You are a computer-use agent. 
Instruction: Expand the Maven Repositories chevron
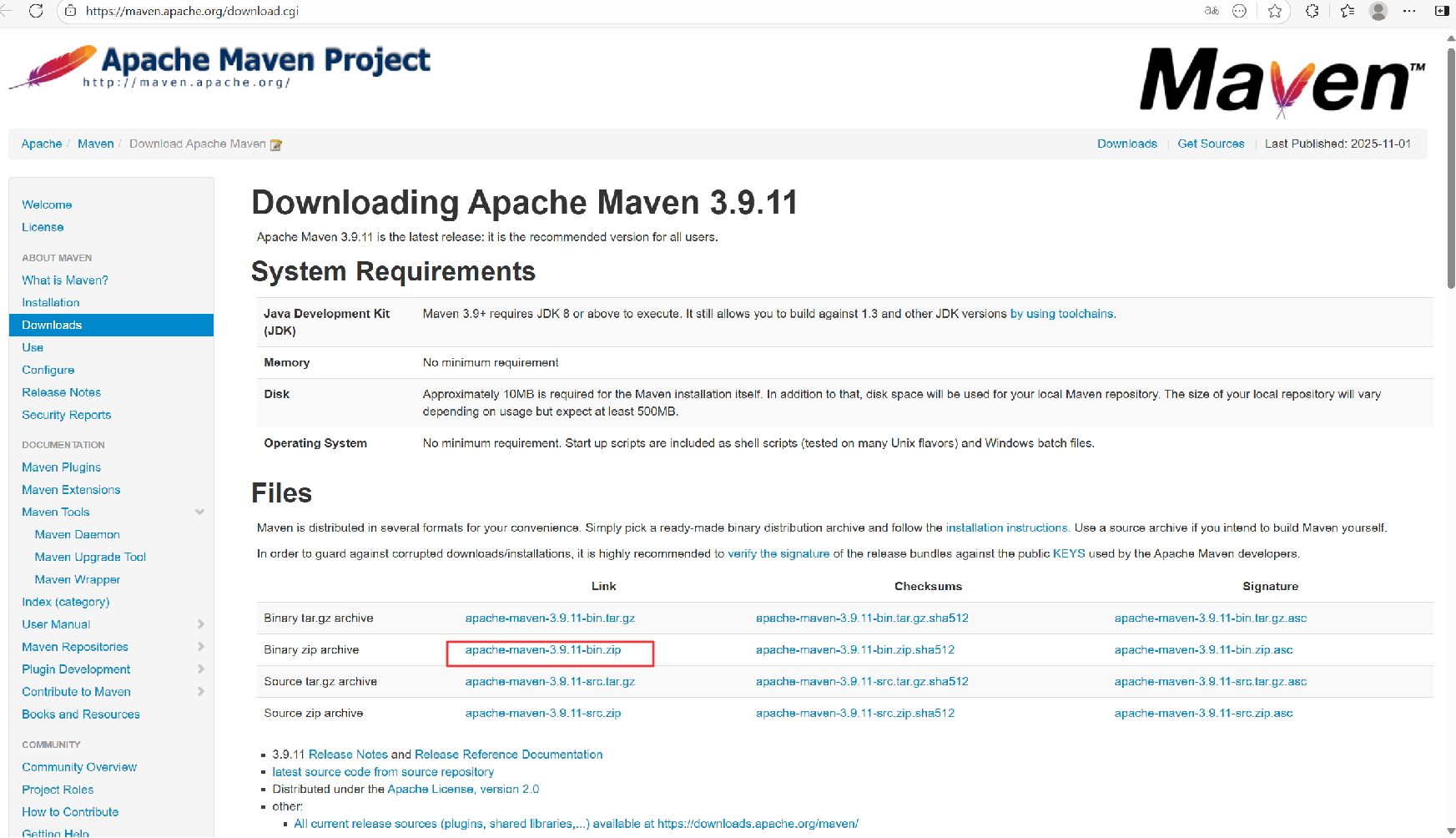201,647
